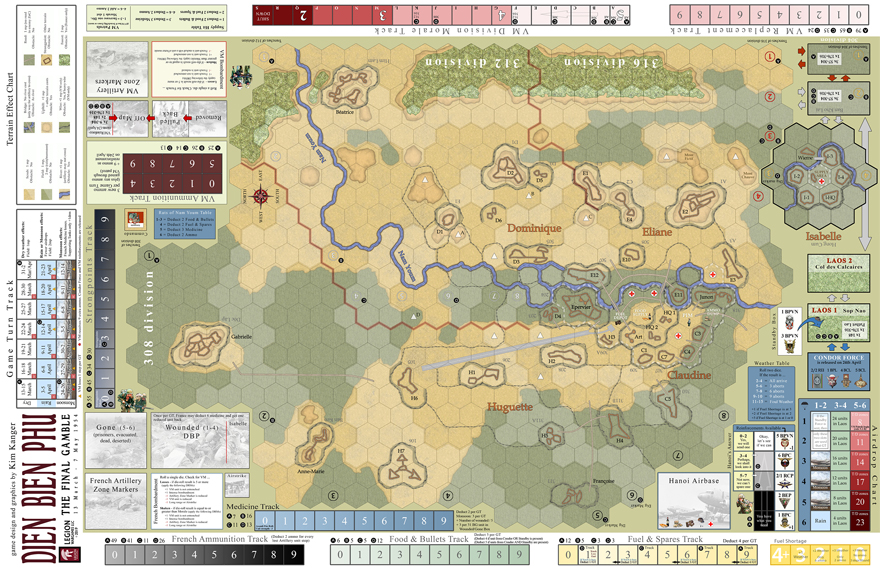Click the Rats of Nam Yoom Table heading
The height and width of the screenshot is (569, 880).
(185, 213)
